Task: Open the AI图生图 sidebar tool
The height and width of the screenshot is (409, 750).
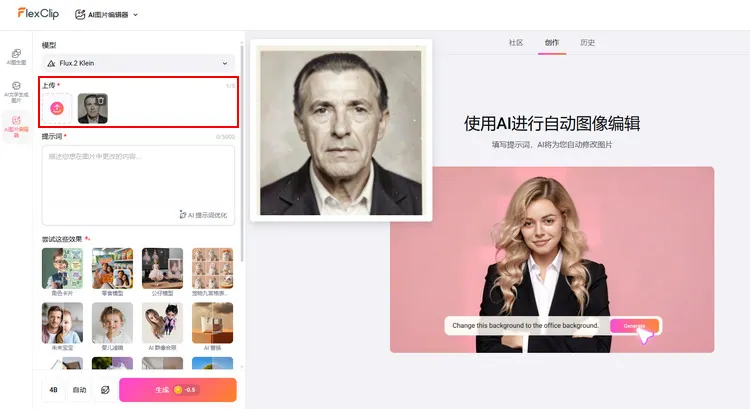Action: tap(16, 57)
